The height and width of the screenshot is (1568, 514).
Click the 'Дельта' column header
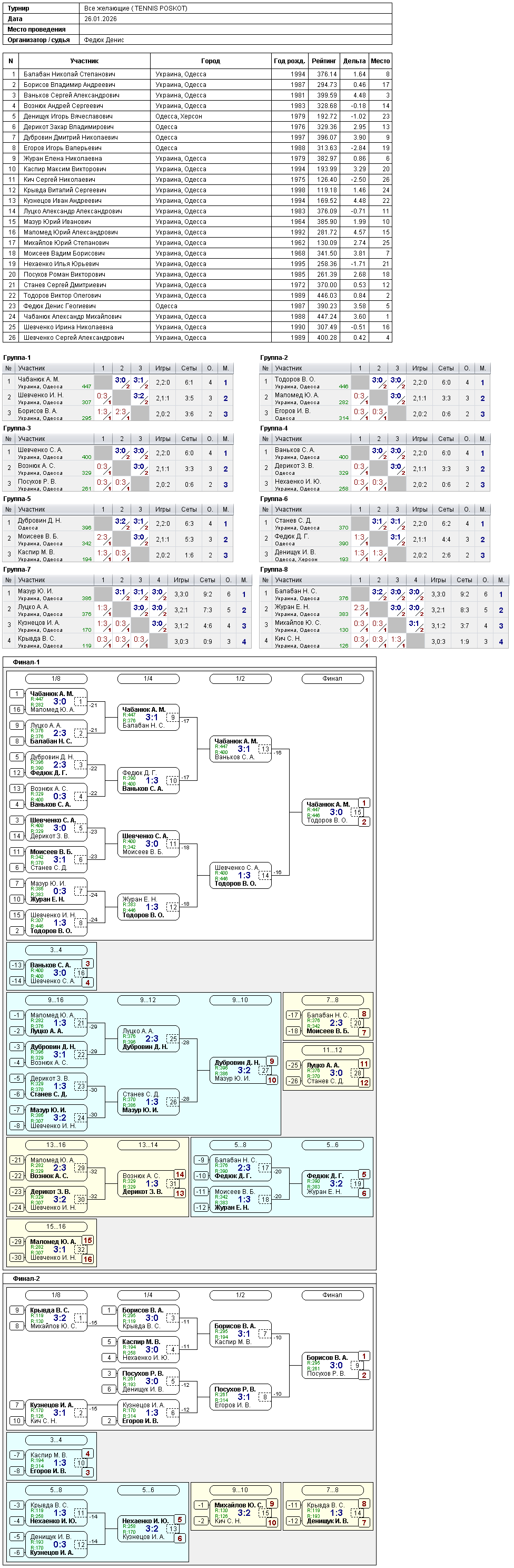(354, 61)
